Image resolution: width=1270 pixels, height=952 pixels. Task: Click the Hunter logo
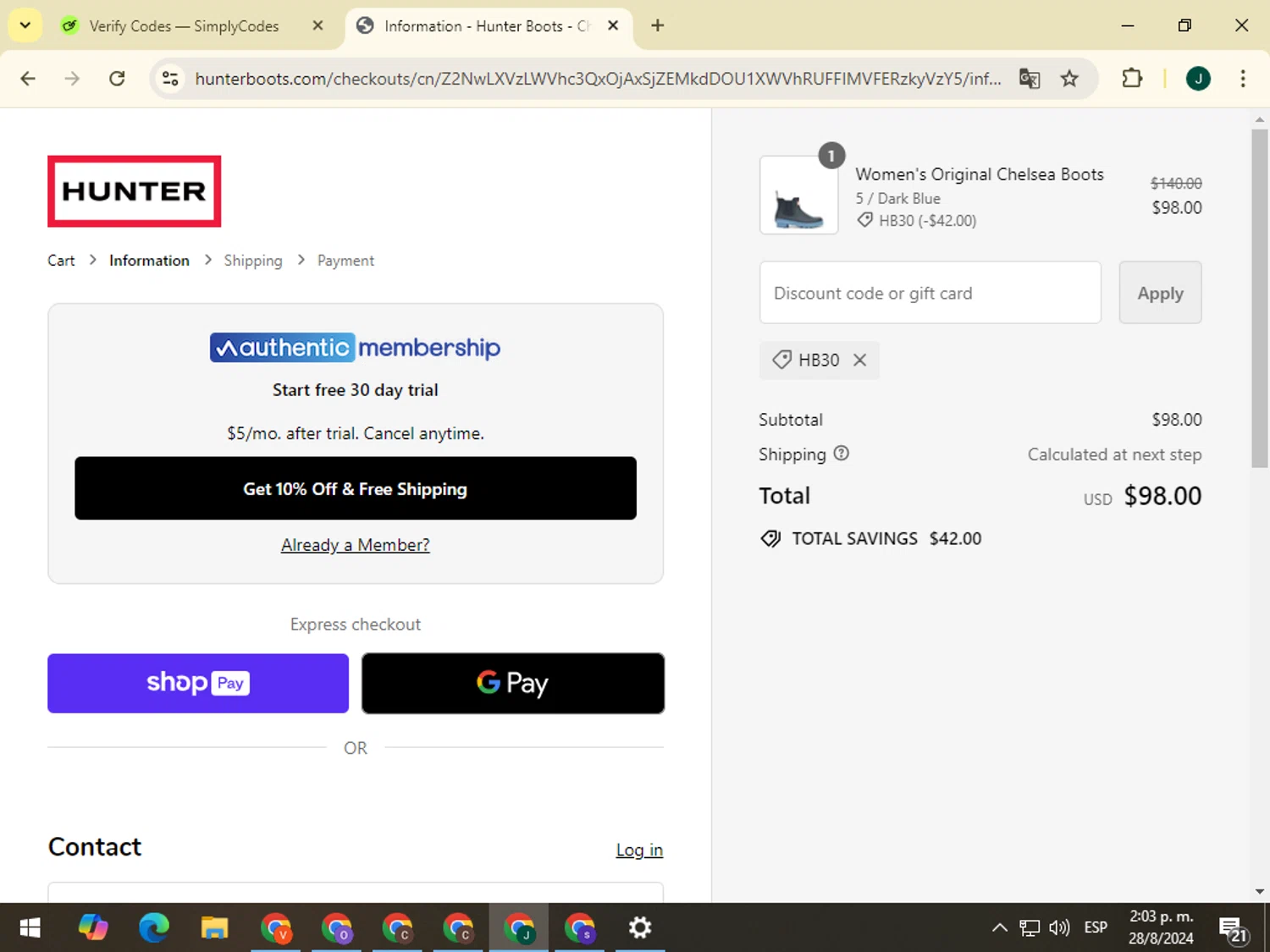point(134,191)
